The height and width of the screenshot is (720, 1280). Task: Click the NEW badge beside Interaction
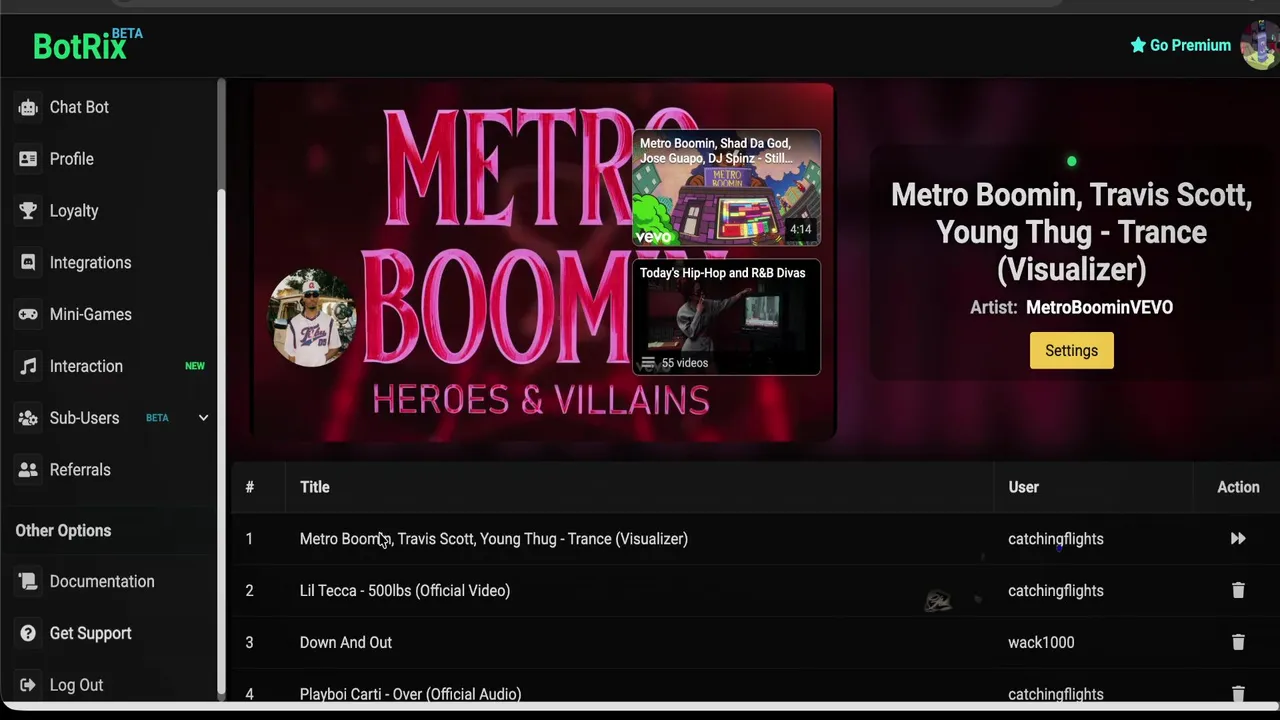point(195,366)
